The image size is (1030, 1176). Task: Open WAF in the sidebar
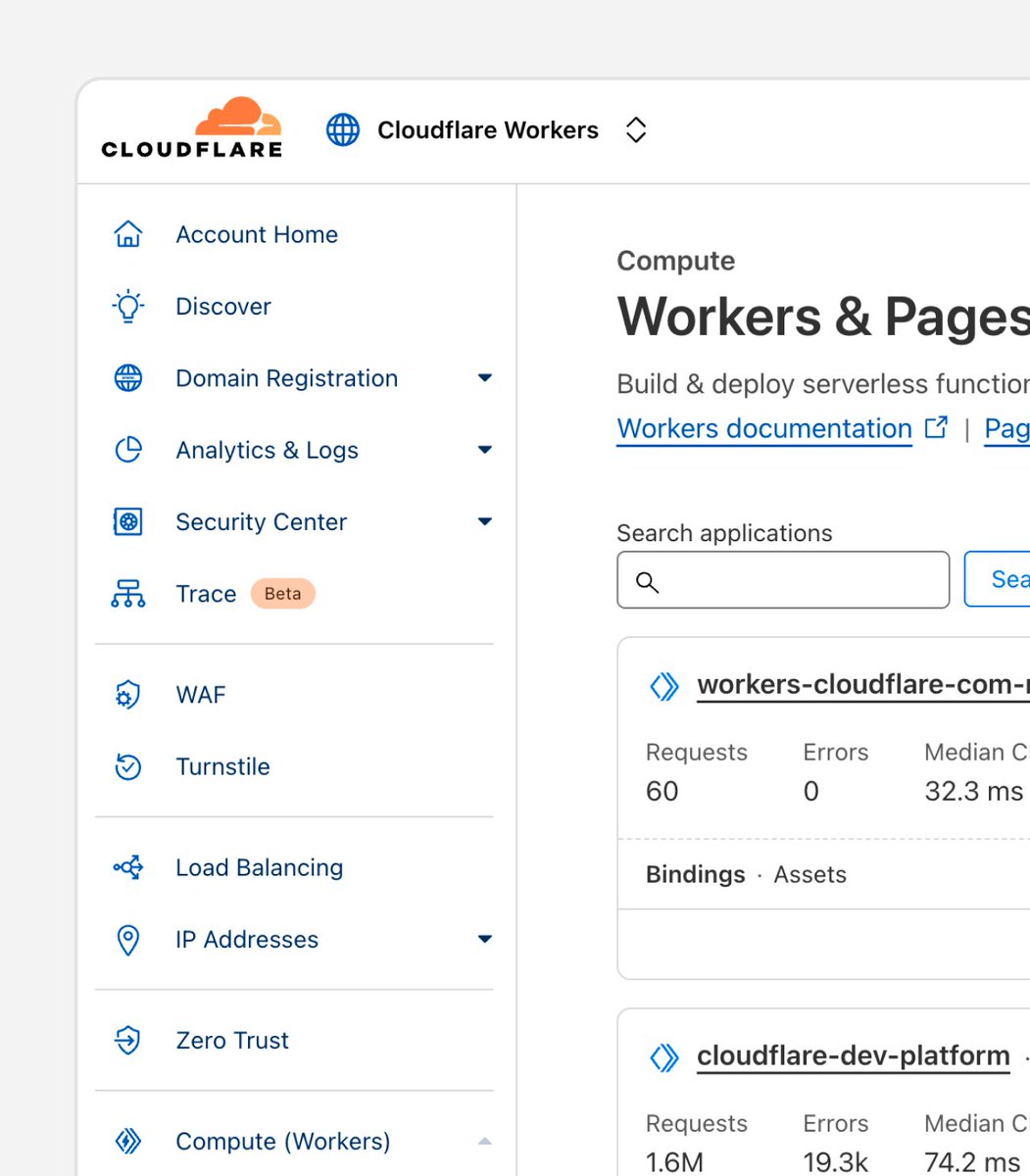click(x=201, y=695)
